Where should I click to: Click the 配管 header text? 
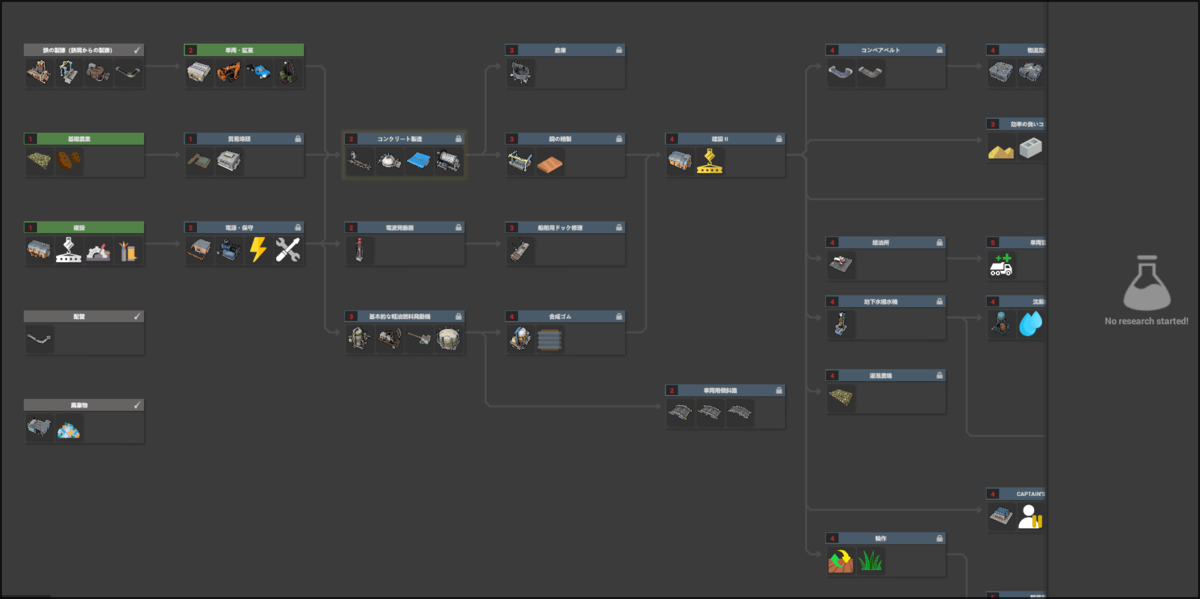(x=78, y=316)
